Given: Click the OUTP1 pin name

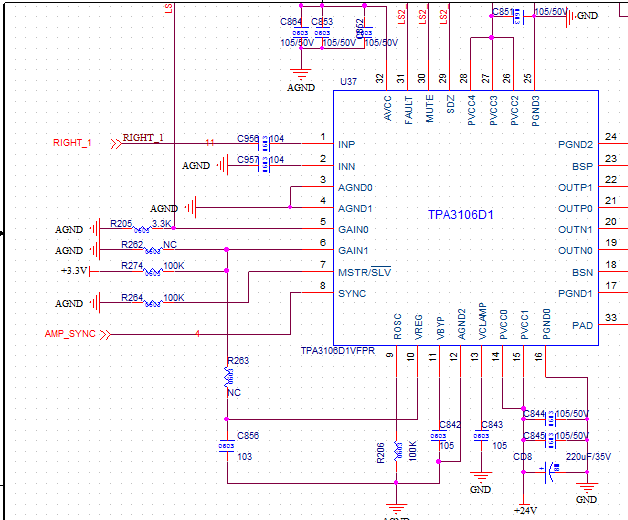Looking at the screenshot, I should [x=575, y=187].
